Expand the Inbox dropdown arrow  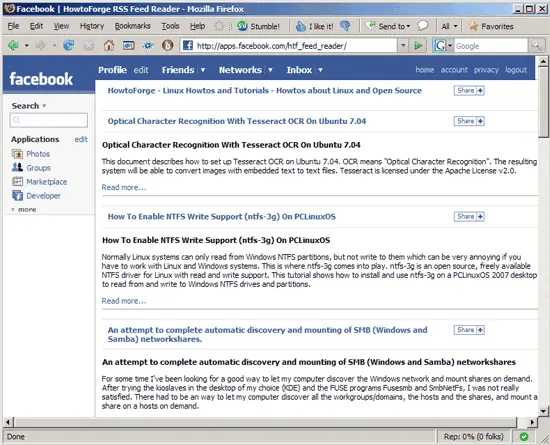click(320, 70)
